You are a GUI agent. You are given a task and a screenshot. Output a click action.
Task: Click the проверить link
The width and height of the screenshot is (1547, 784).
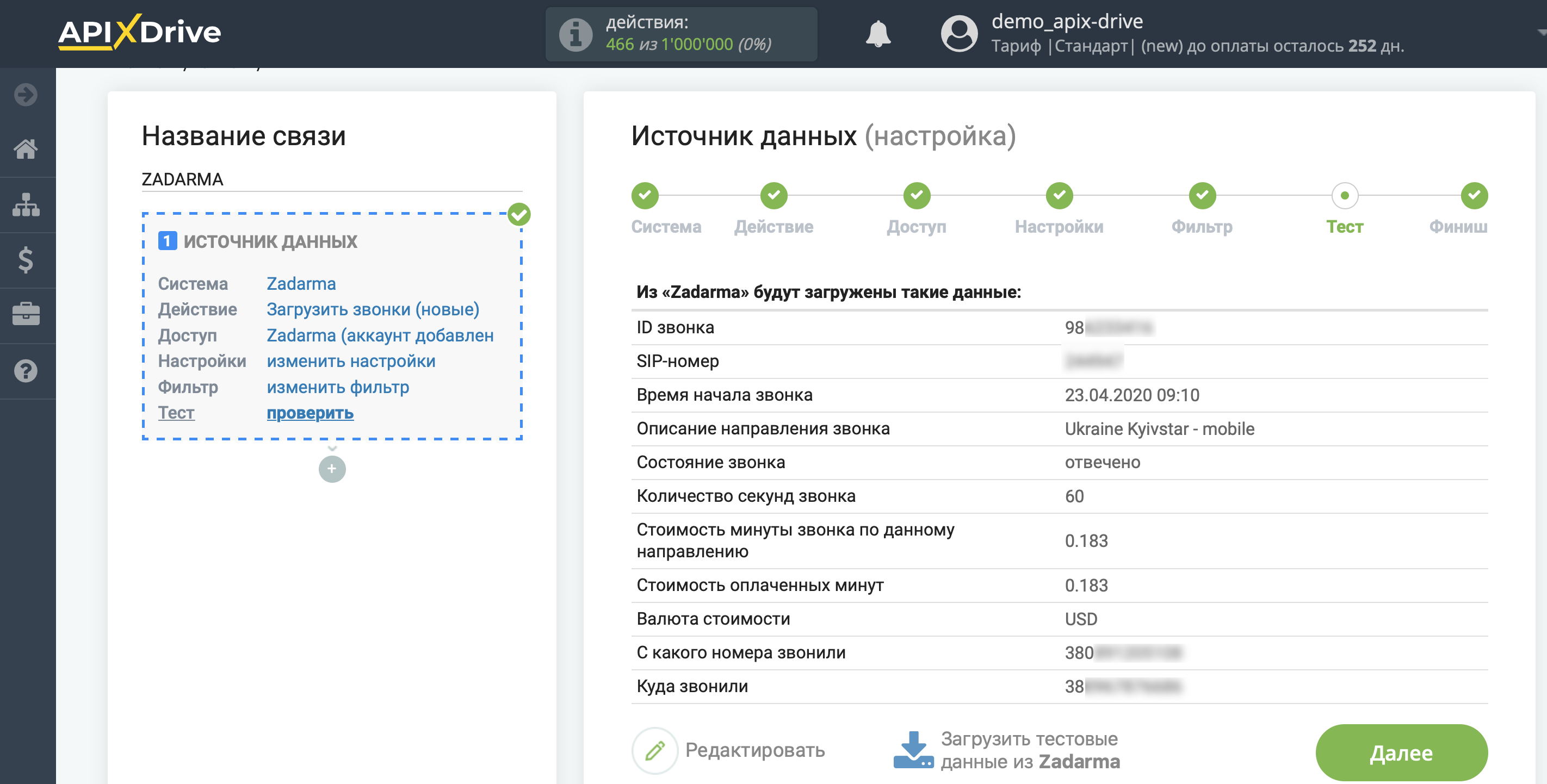pos(310,413)
